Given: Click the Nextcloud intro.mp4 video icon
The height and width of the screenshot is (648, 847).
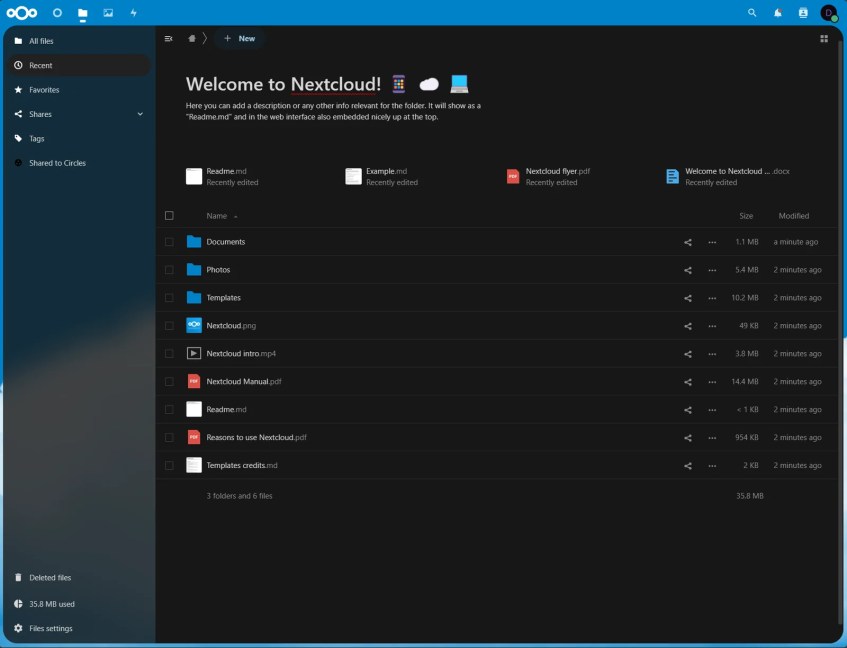Looking at the screenshot, I should tap(193, 353).
